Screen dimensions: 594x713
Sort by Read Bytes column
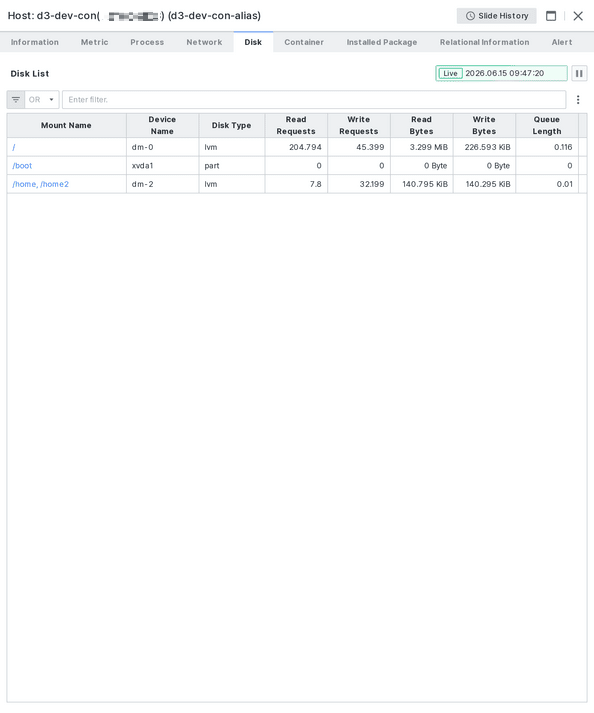422,126
